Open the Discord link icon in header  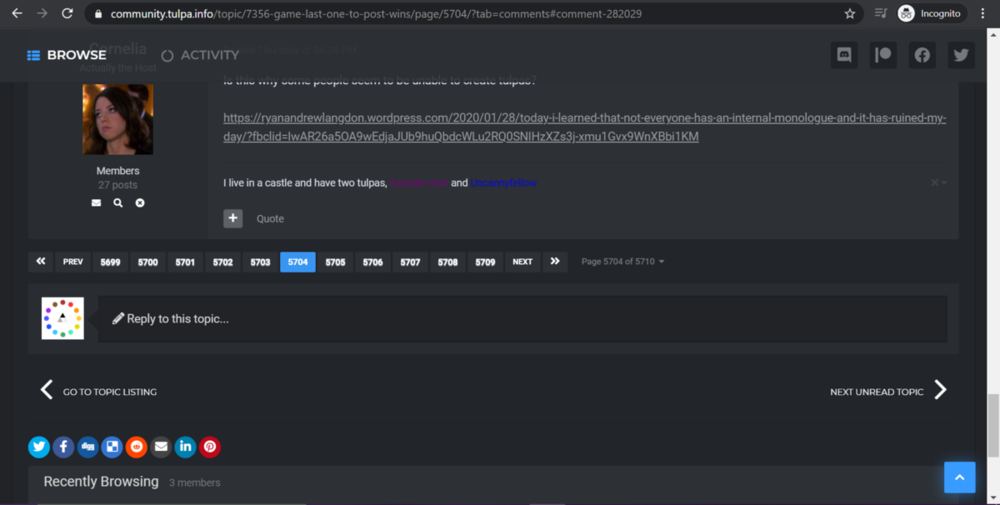pyautogui.click(x=844, y=55)
